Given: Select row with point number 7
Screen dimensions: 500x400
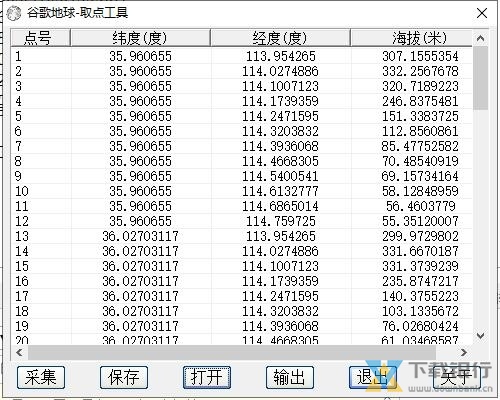Looking at the screenshot, I should tap(242, 146).
